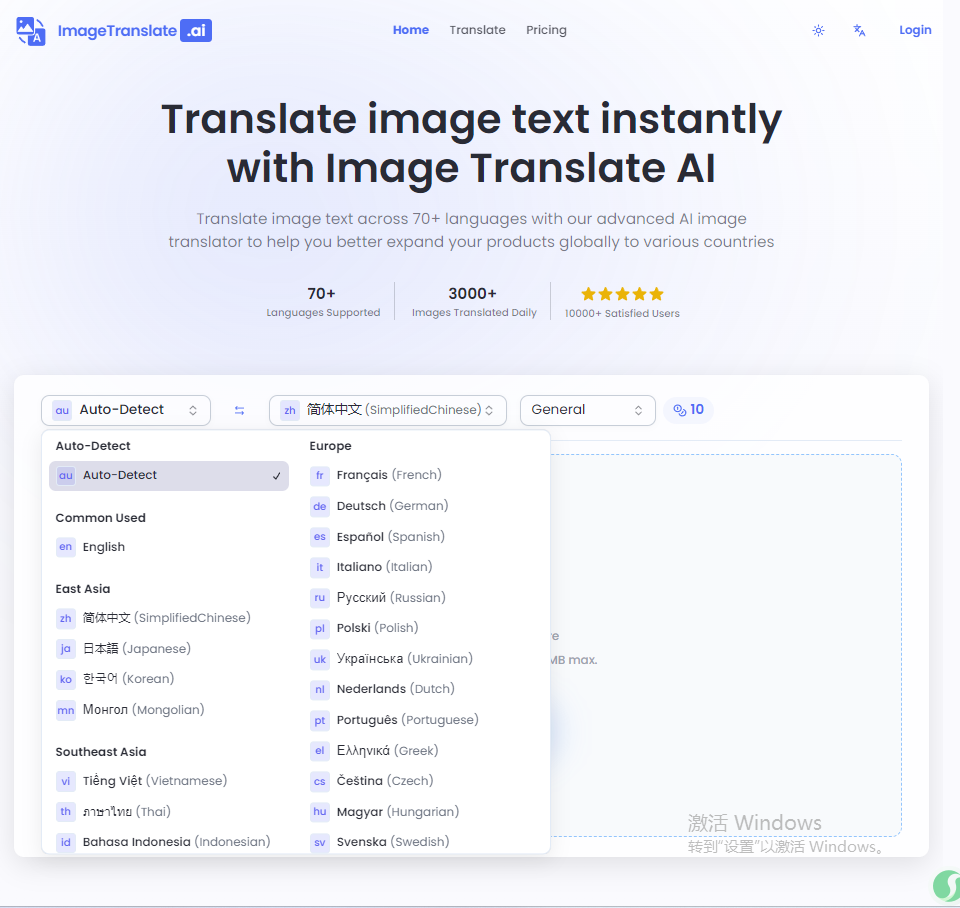960x908 pixels.
Task: Select Italiano (Italian)
Action: coord(422,567)
